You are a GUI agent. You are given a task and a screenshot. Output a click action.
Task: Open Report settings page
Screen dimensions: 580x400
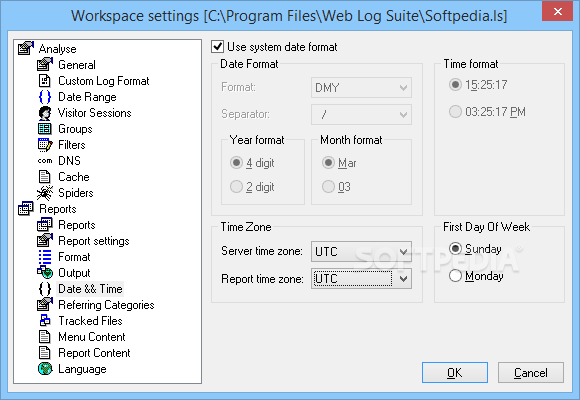[94, 241]
